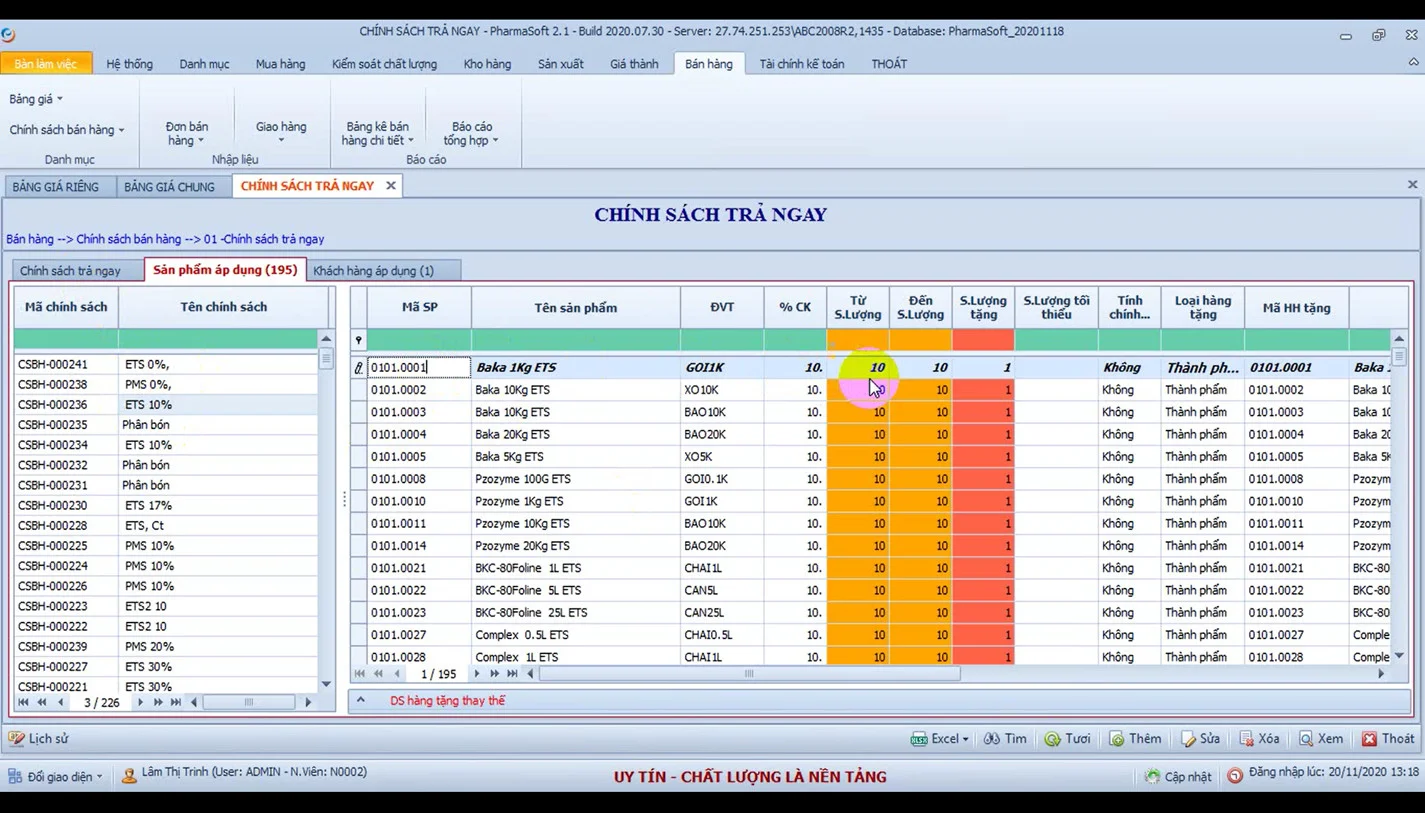Open the Khách hàng áp dụng (1) tab
This screenshot has height=813, width=1425.
[x=374, y=271]
